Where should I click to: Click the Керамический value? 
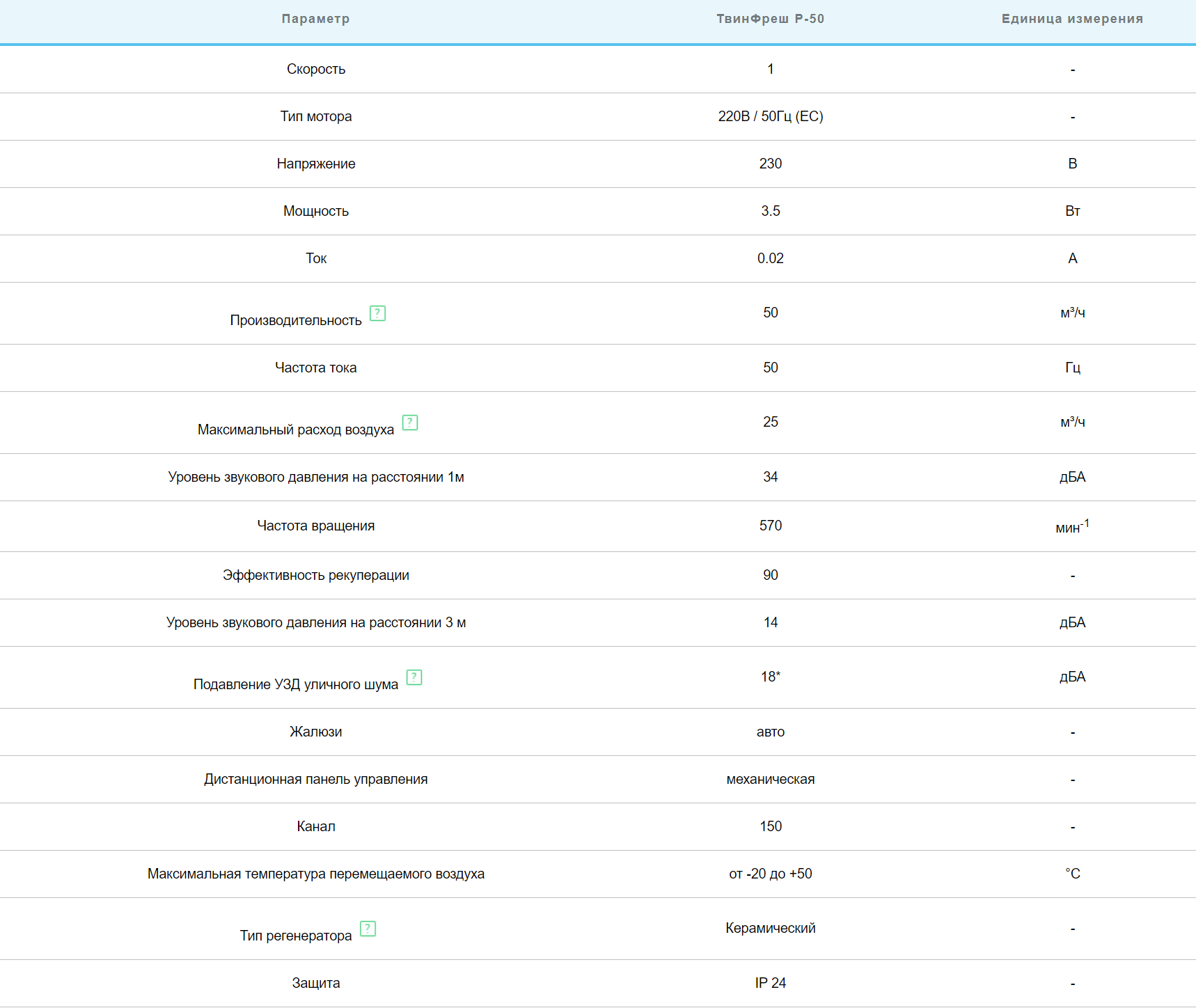(x=771, y=928)
